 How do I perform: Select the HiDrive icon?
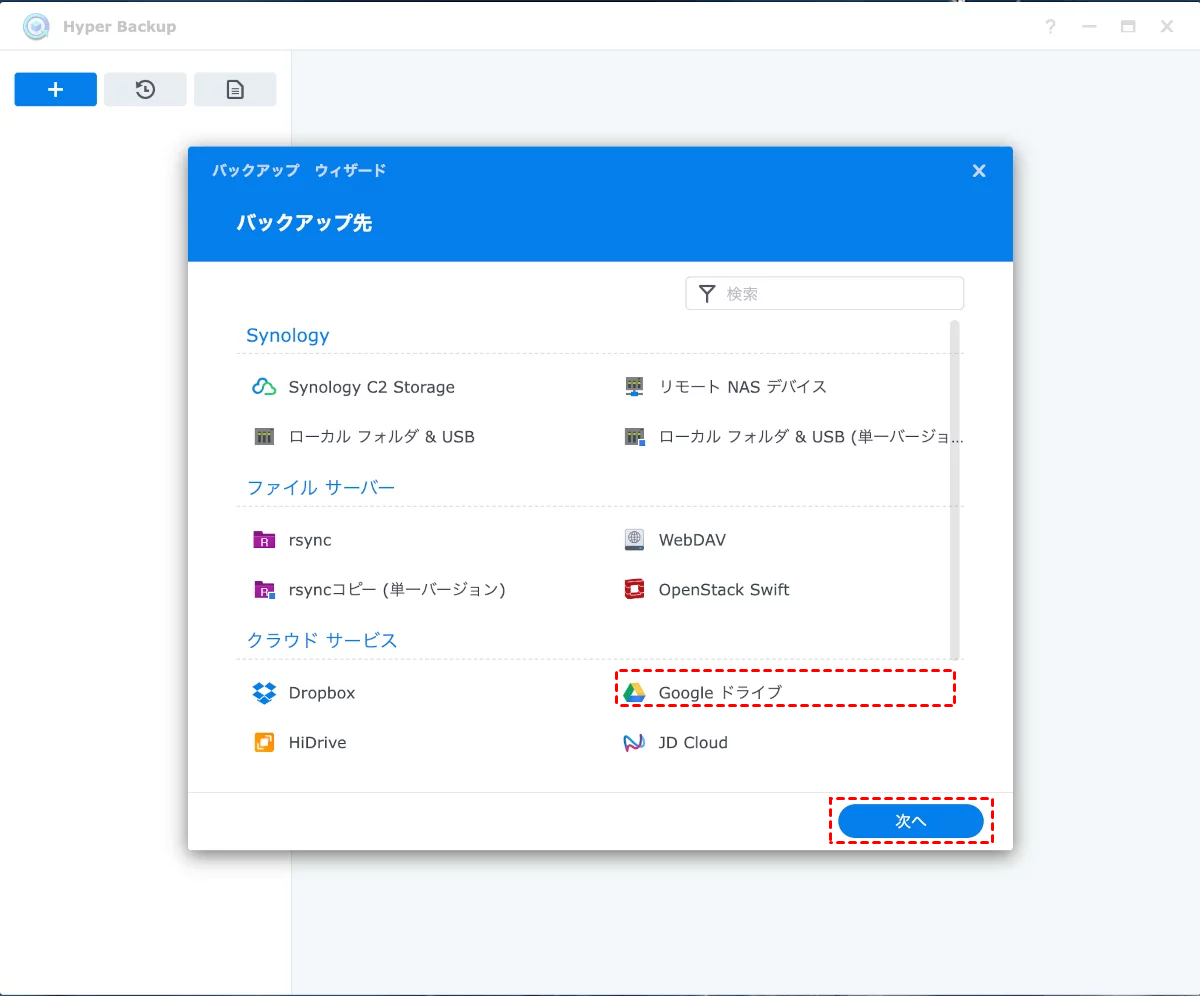tap(264, 743)
